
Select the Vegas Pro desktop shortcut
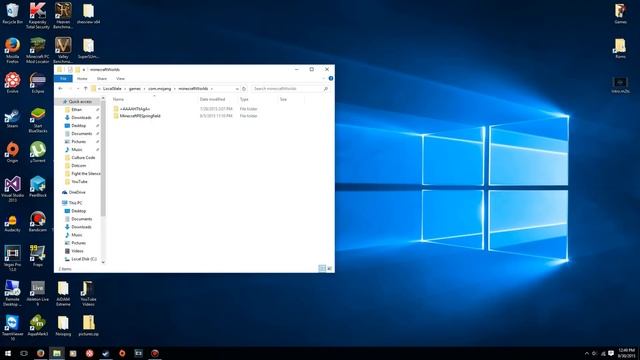click(12, 258)
